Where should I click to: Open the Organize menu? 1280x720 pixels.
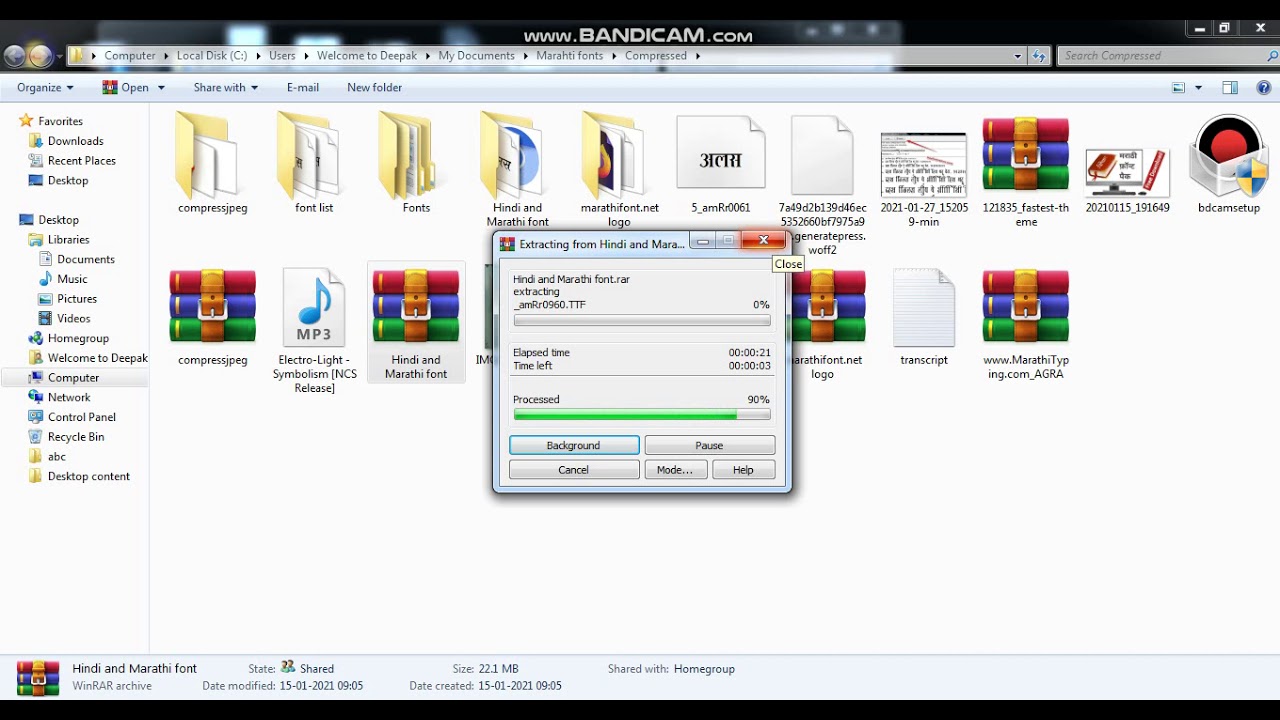point(44,88)
